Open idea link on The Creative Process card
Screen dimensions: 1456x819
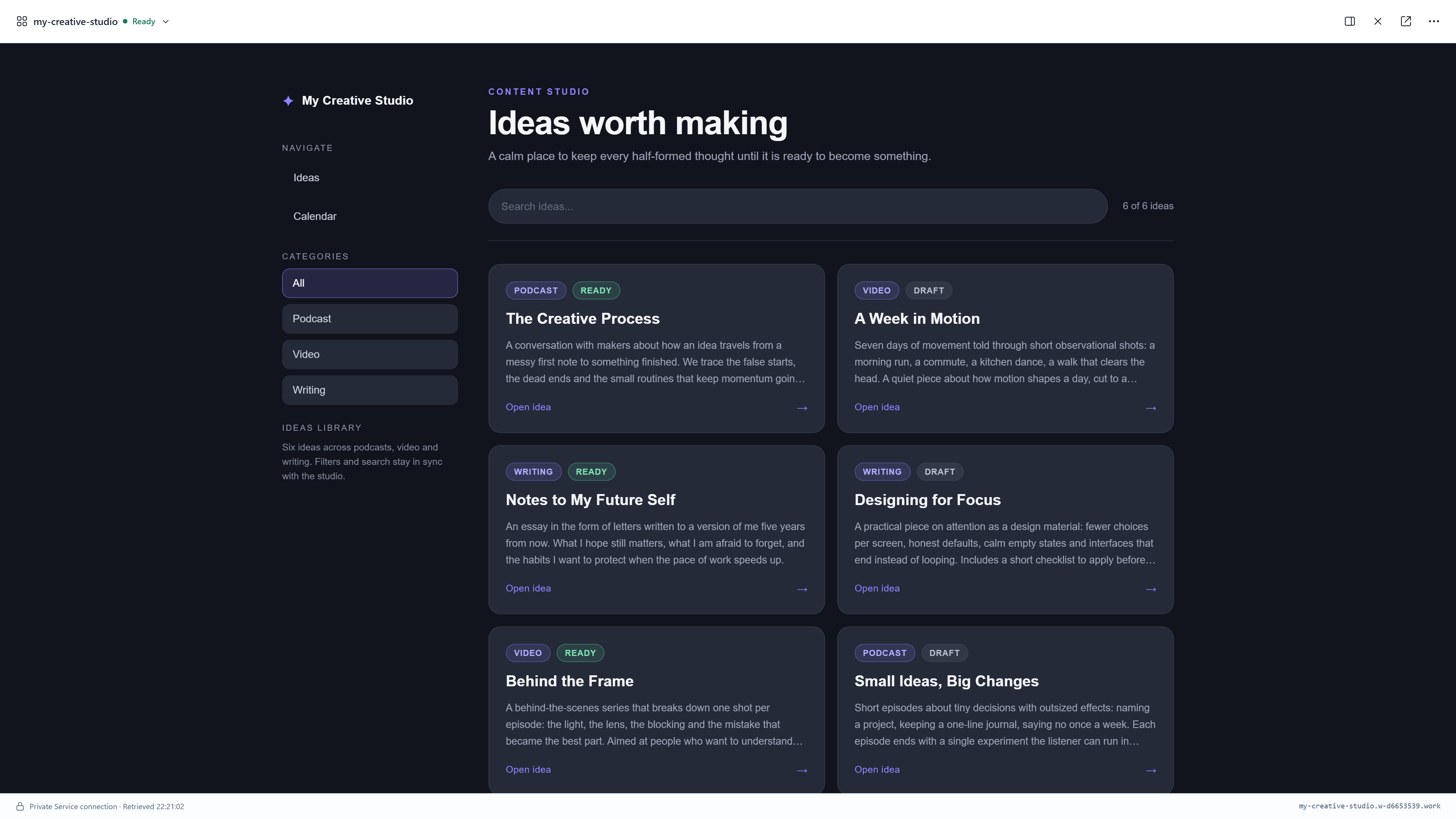pos(528,407)
